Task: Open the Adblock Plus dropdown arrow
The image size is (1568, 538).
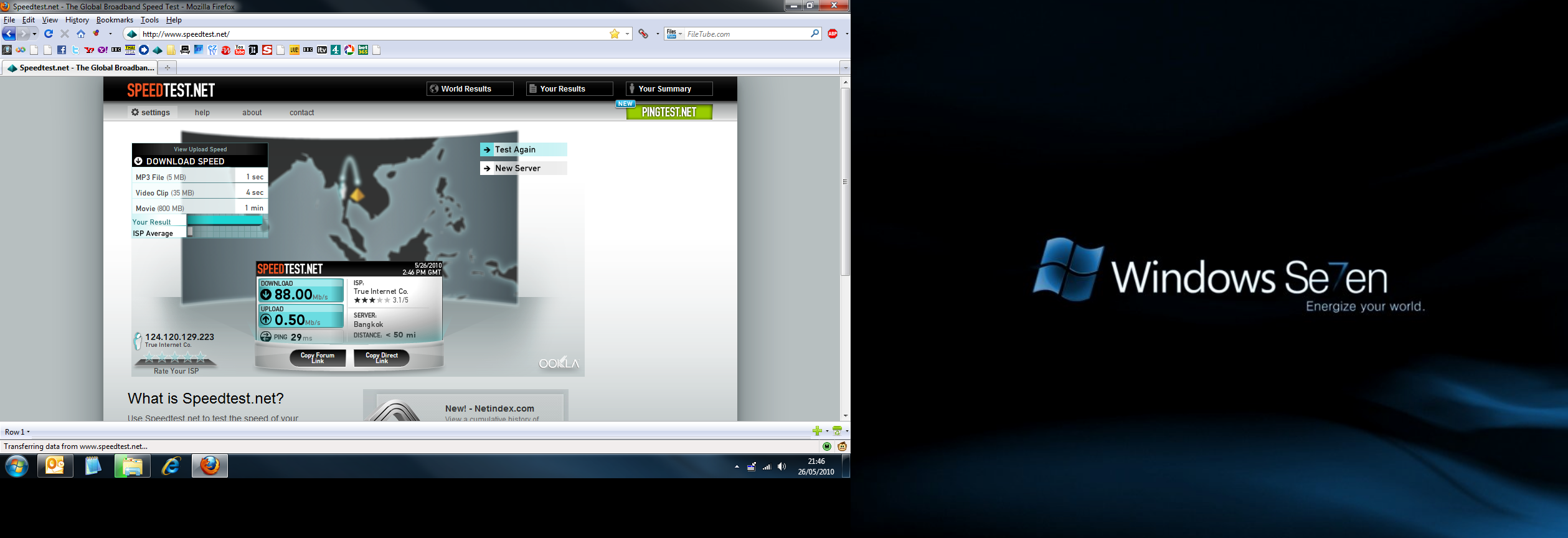Action: 846,34
